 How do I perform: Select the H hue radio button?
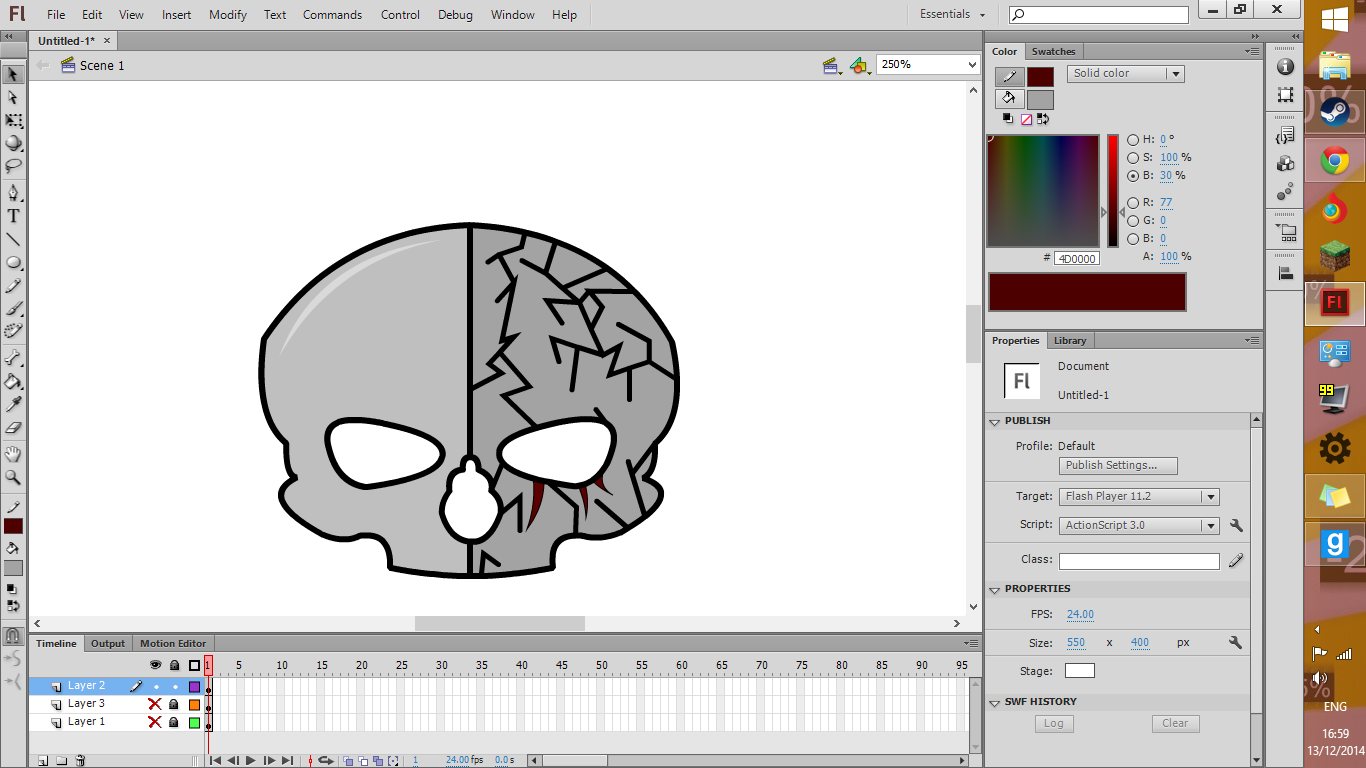[x=1133, y=140]
